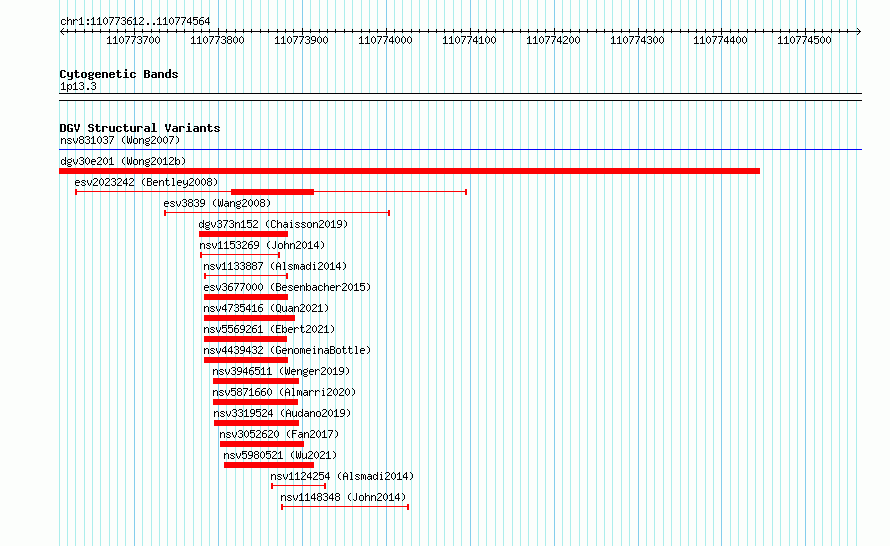
Task: Click the red bar under dgv373n152
Action: tap(244, 234)
